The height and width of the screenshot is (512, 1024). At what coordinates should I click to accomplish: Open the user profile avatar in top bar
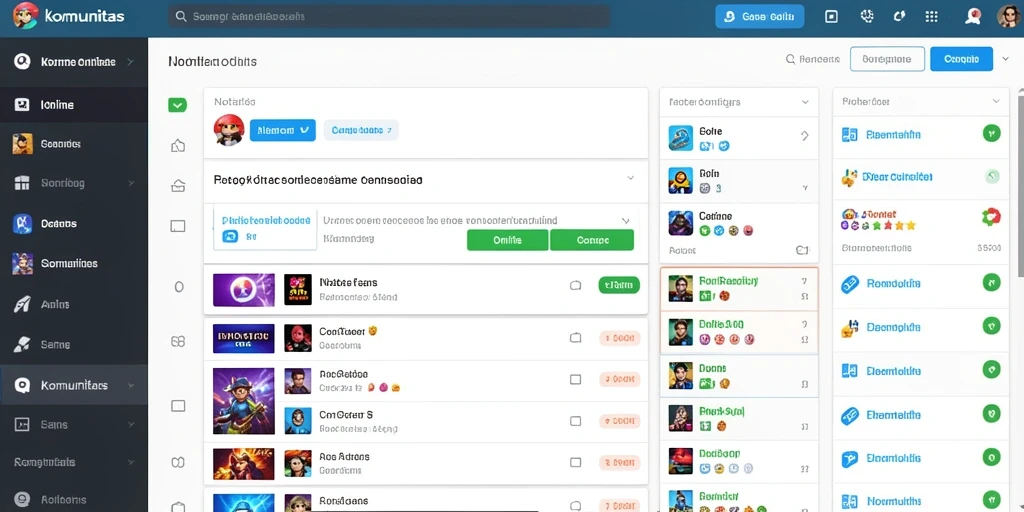(x=1008, y=16)
